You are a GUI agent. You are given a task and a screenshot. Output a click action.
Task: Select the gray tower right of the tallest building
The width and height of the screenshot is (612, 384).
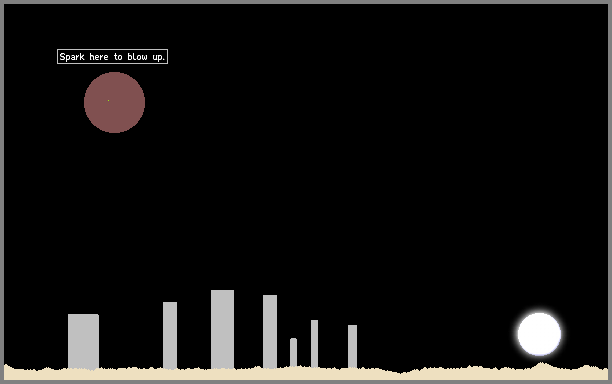[270, 331]
